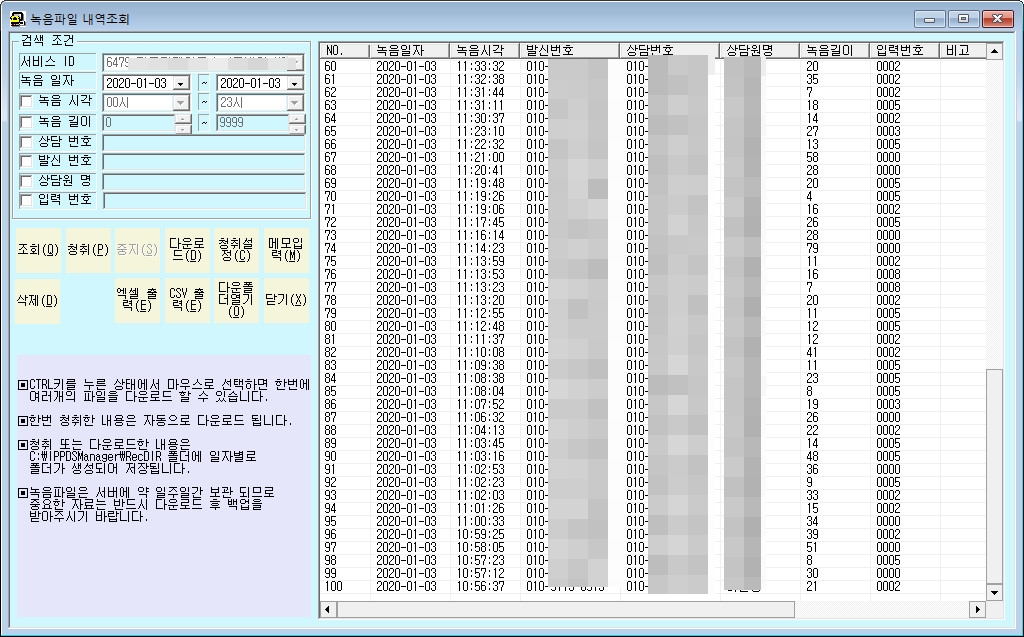
Task: Download files with 다운로드(D) button
Action: pyautogui.click(x=187, y=250)
